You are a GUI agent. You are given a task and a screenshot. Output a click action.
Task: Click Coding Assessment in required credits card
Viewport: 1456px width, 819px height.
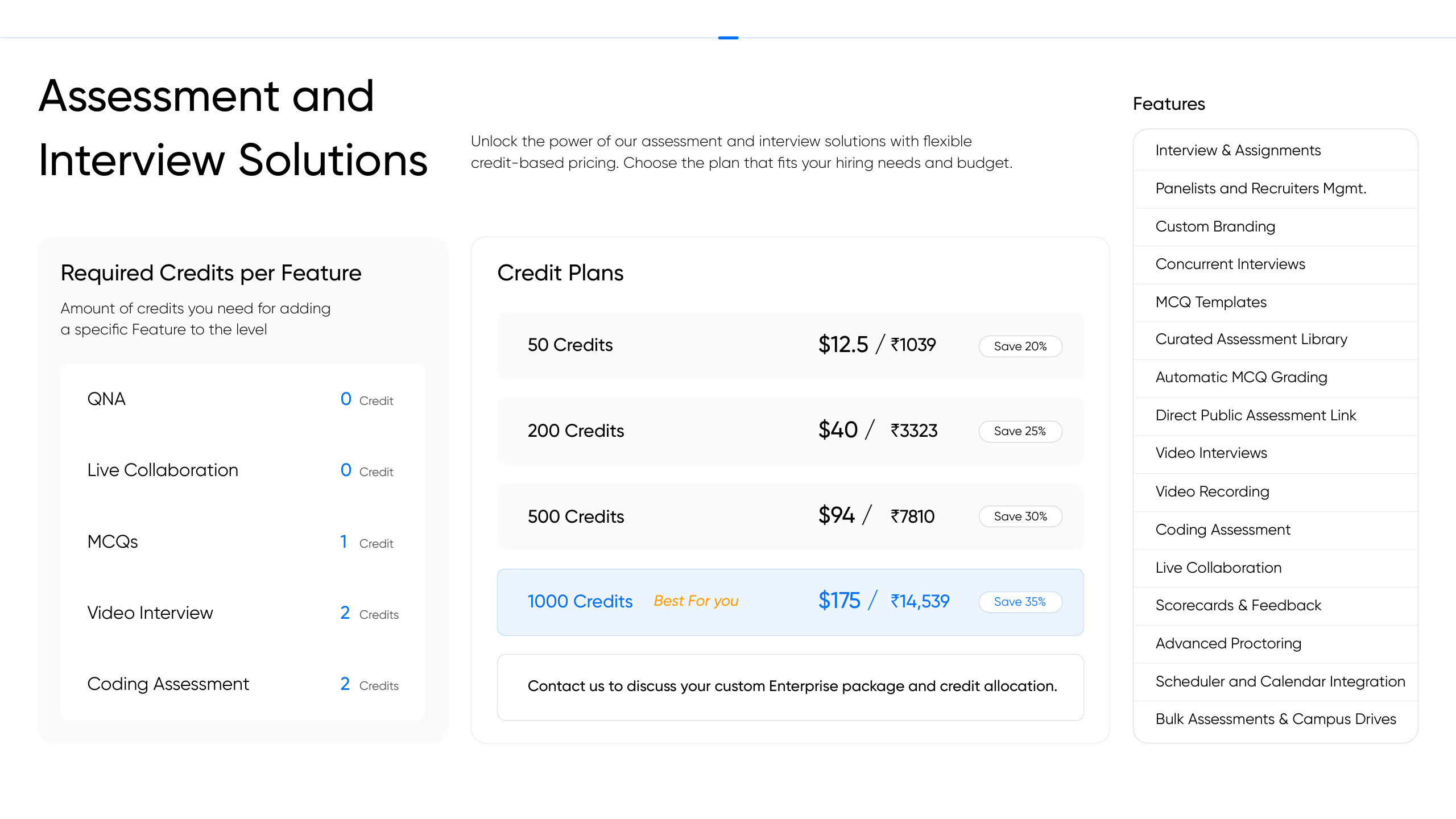coord(243,684)
